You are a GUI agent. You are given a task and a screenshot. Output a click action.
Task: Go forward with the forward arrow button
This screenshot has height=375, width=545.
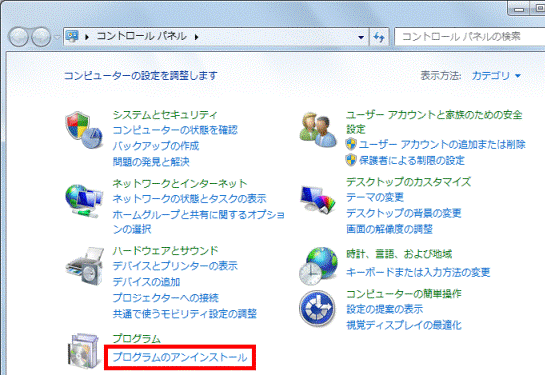[41, 37]
